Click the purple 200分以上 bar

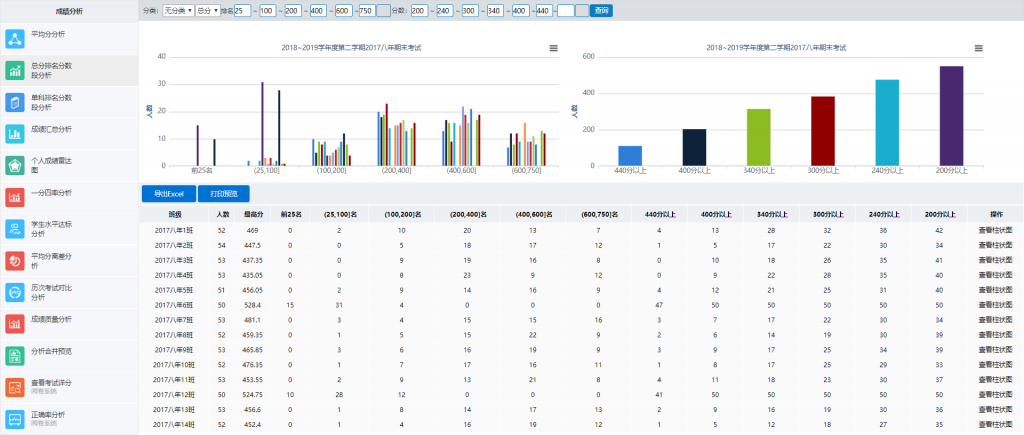pos(950,115)
